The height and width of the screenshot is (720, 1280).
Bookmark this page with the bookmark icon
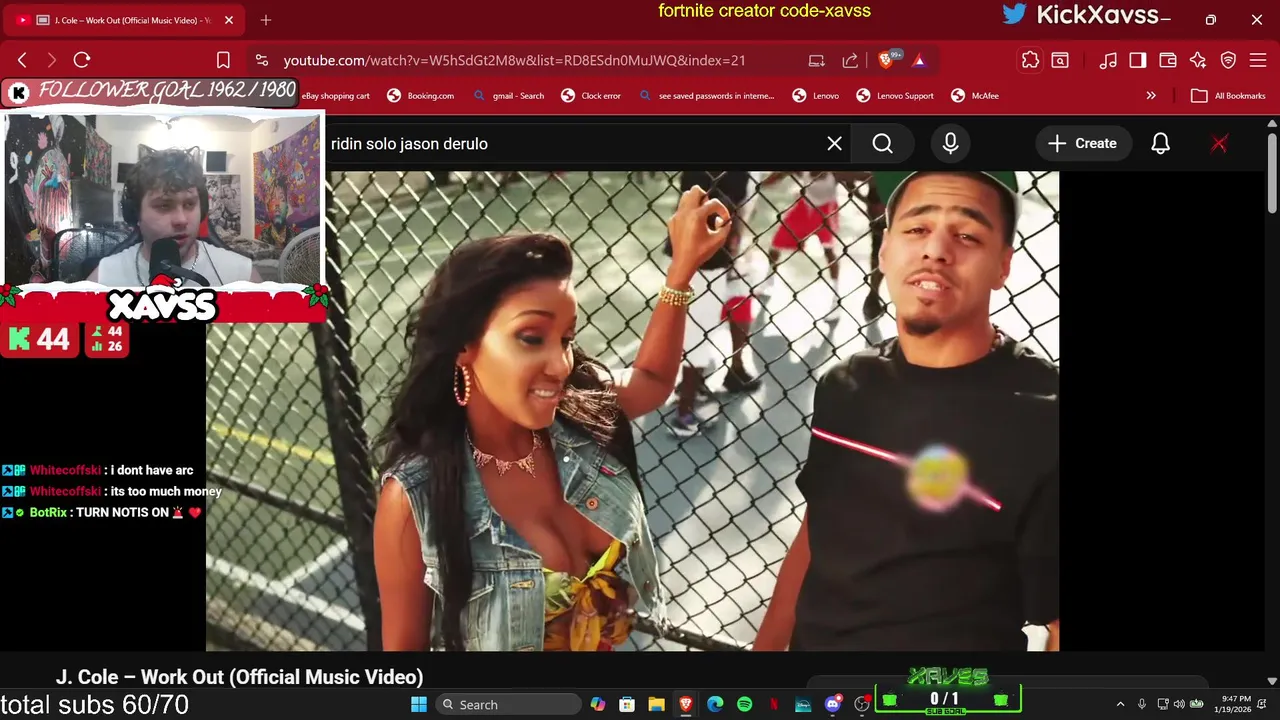click(x=223, y=60)
